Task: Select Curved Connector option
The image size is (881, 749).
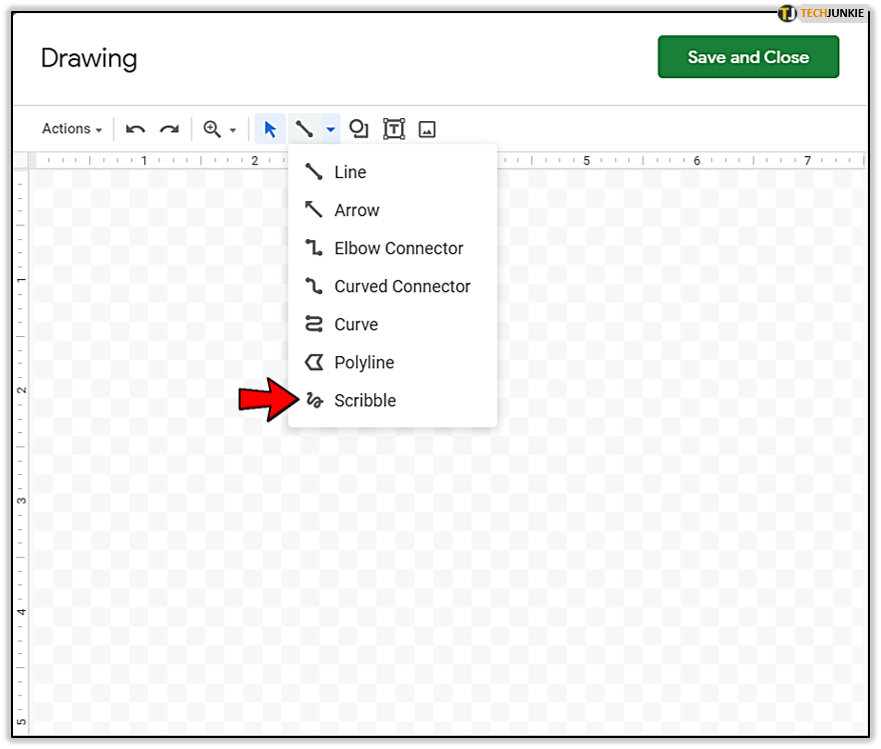Action: [402, 286]
